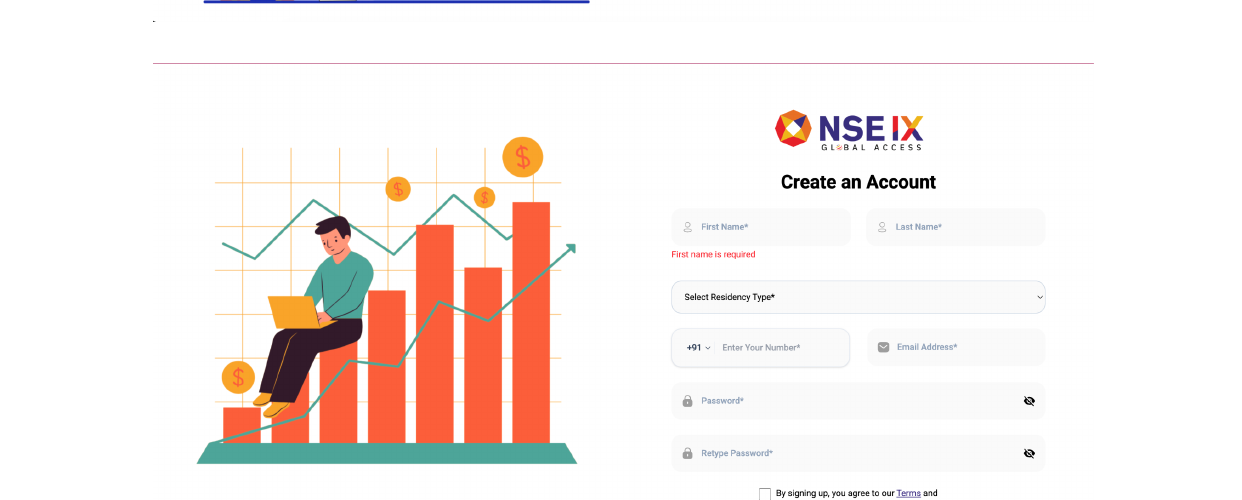Screen dimensions: 1242x500
Task: Click the lock icon in Retype Password
Action: click(687, 453)
